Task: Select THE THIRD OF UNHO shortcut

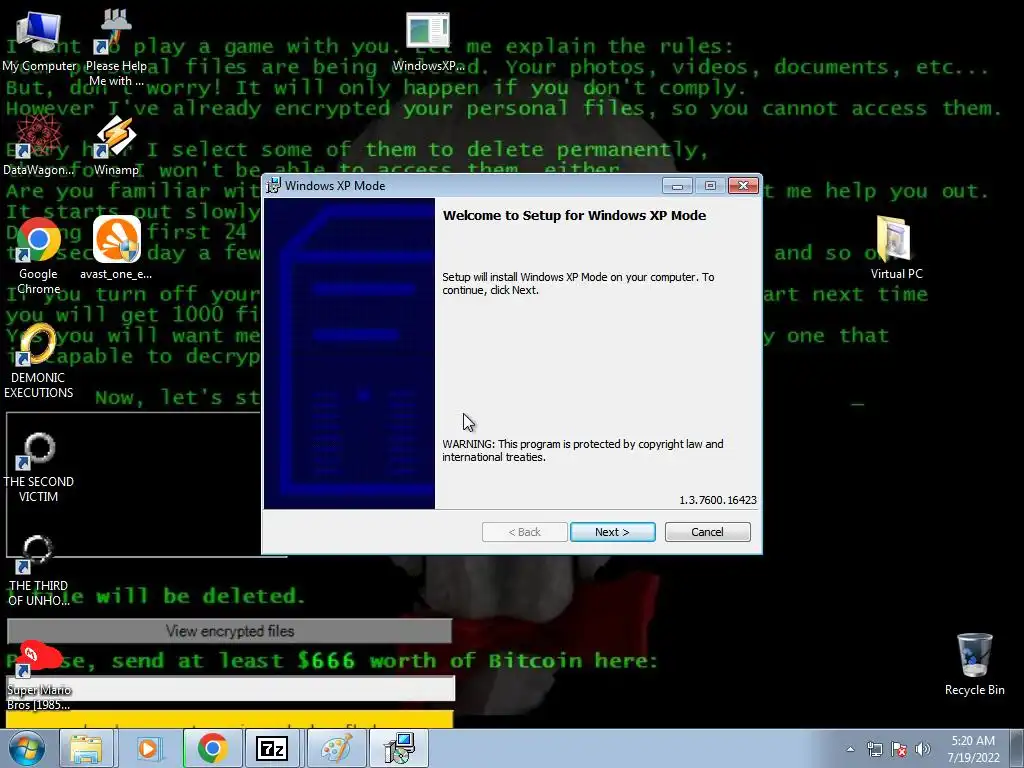Action: point(39,571)
